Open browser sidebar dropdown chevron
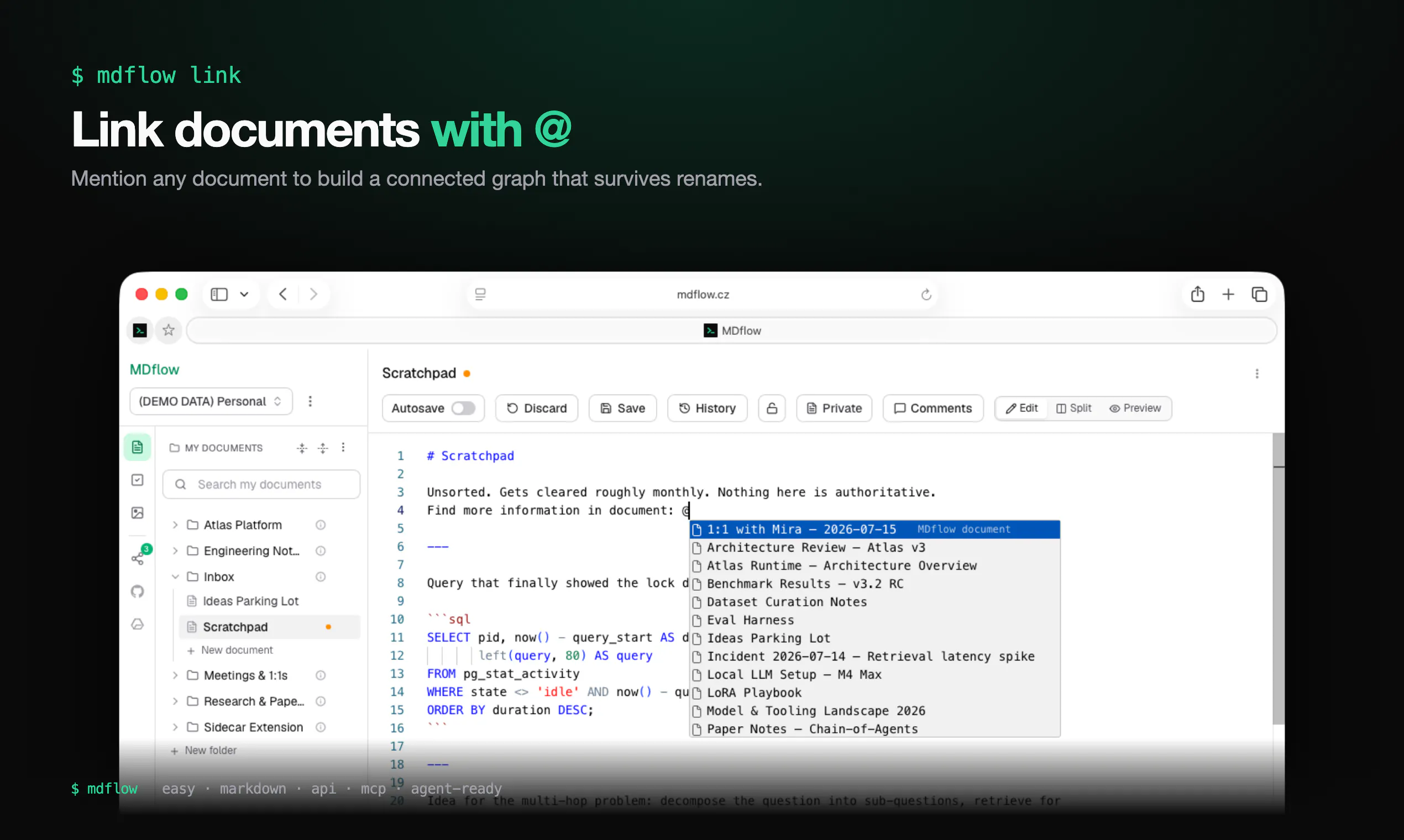Viewport: 1404px width, 840px height. tap(244, 295)
